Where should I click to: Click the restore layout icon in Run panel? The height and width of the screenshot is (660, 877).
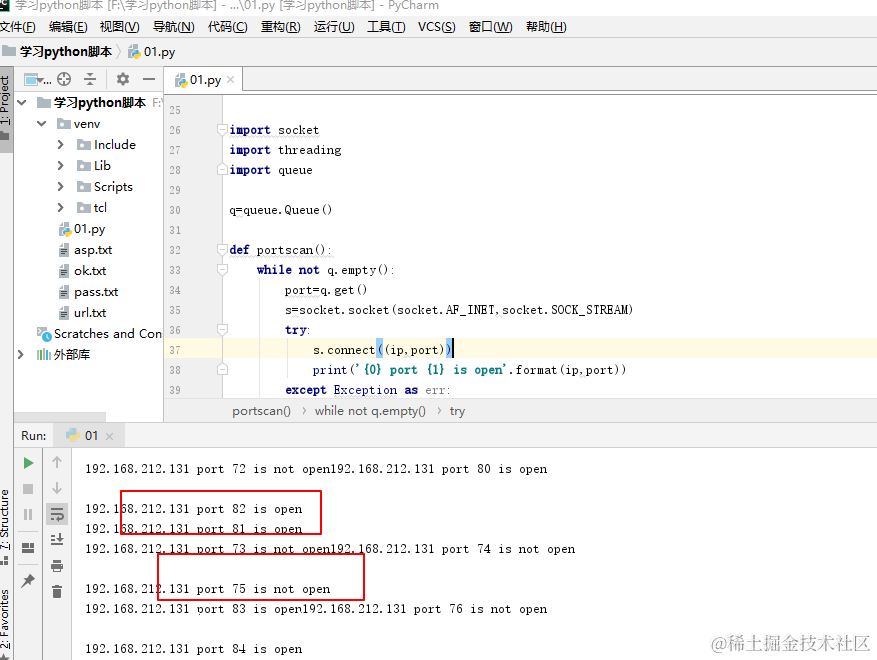(28, 548)
